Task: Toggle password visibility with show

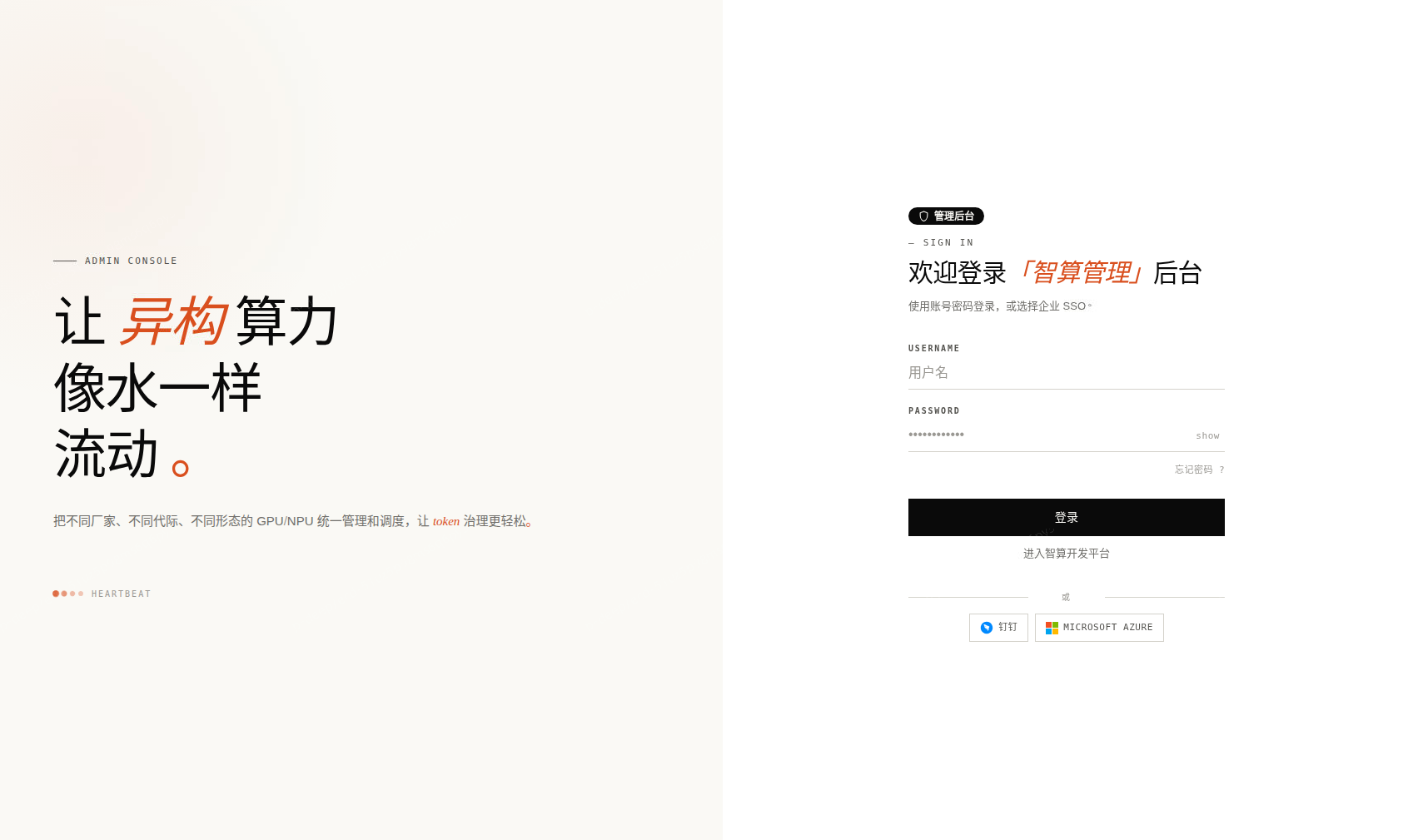Action: [1207, 435]
